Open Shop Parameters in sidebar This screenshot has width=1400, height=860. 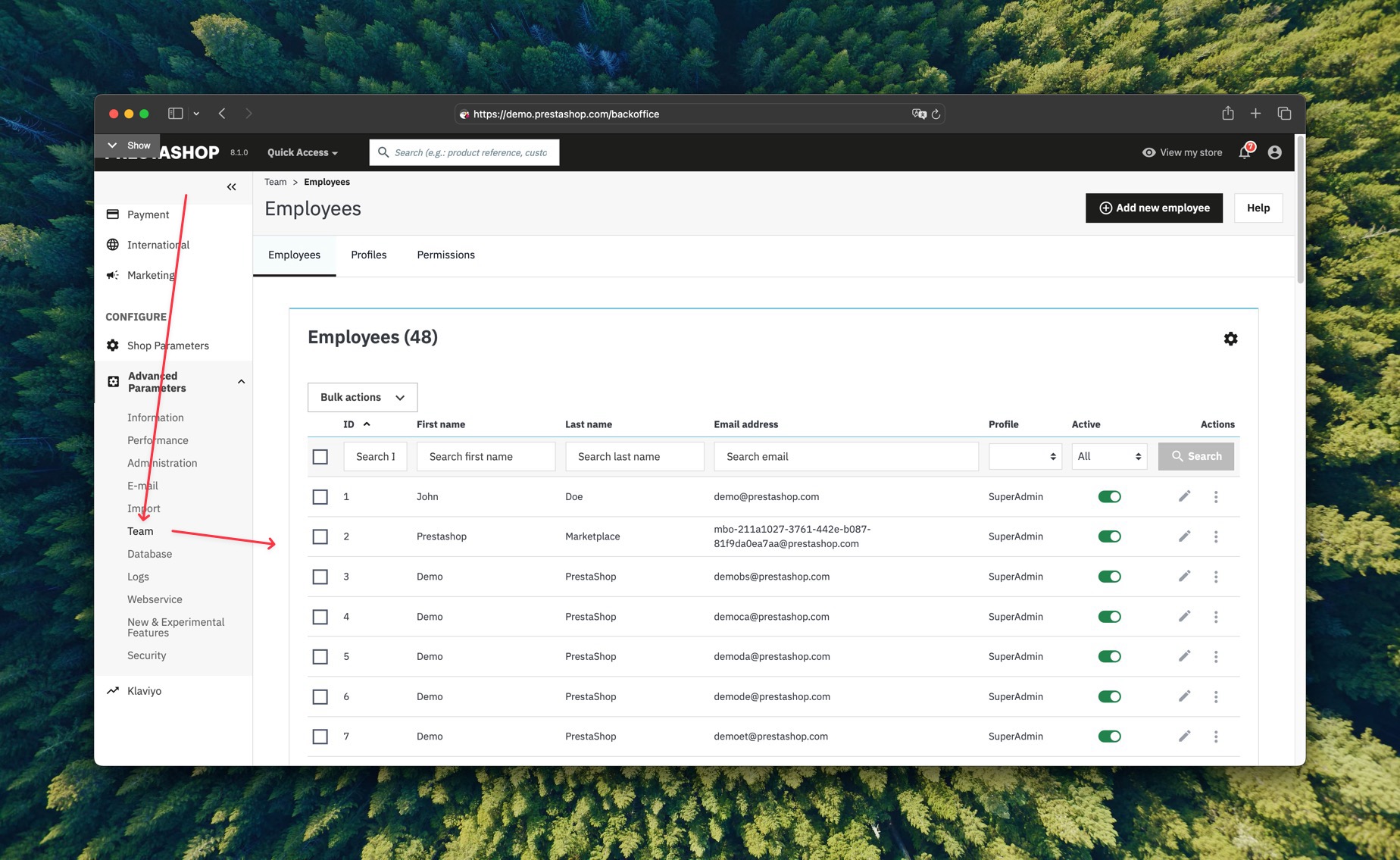[x=167, y=346]
